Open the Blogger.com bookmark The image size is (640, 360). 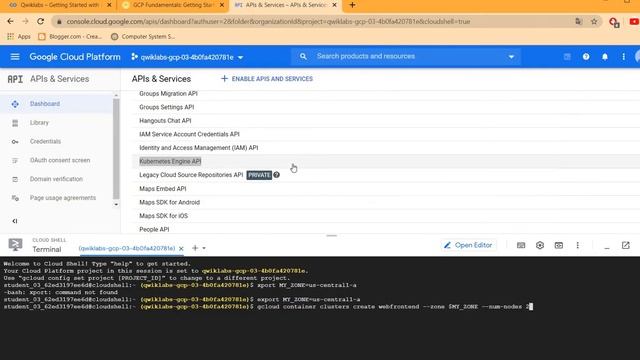point(70,37)
